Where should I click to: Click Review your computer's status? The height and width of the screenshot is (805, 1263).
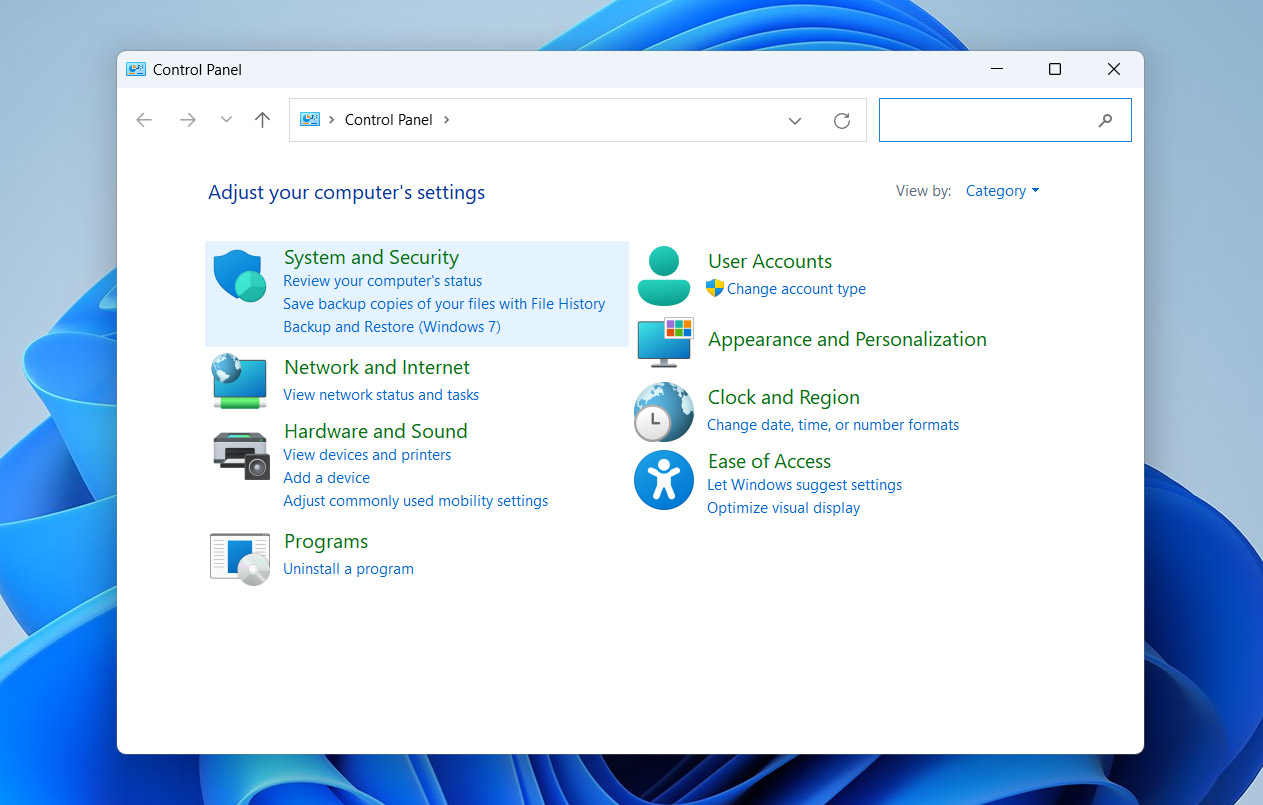(x=383, y=281)
